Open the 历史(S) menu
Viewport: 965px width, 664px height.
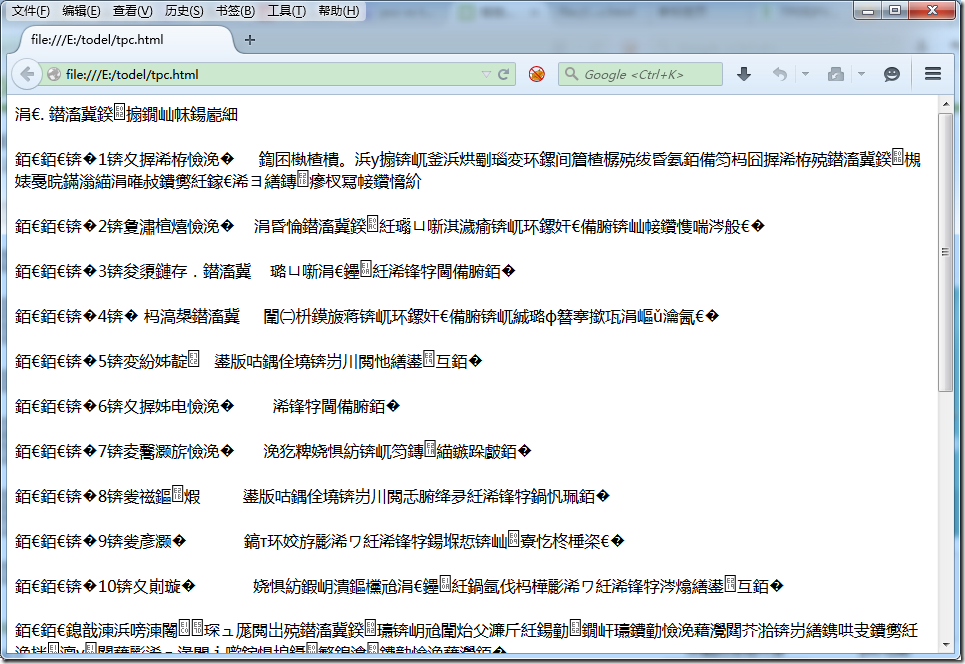184,11
